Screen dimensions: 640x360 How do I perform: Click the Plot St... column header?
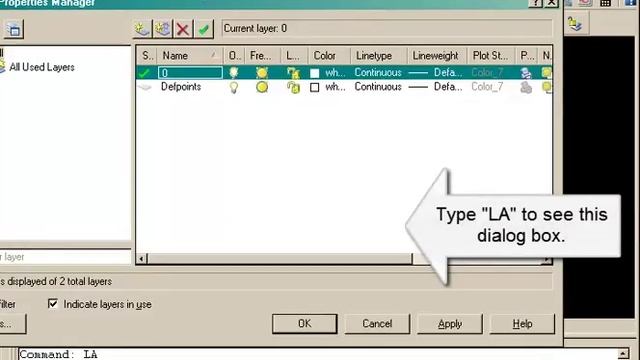(491, 56)
